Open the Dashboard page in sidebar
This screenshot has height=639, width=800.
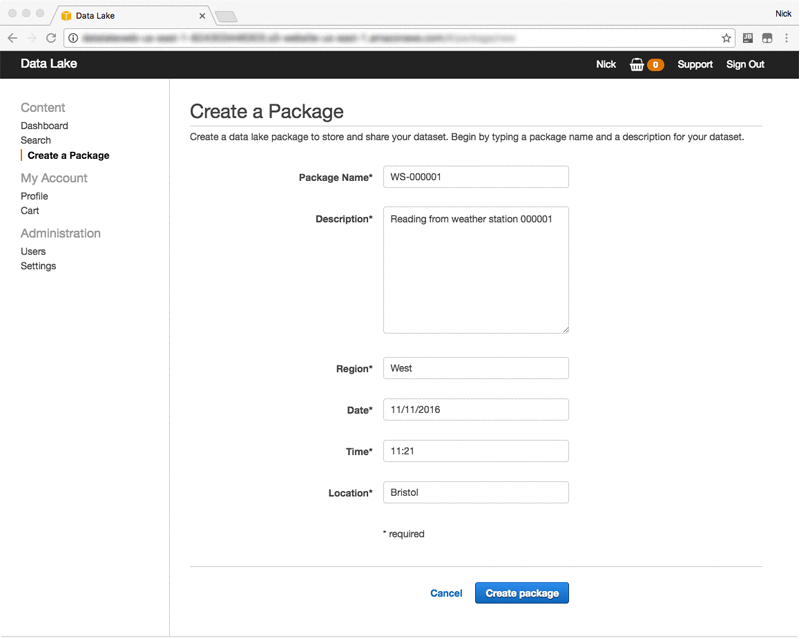[x=44, y=126]
